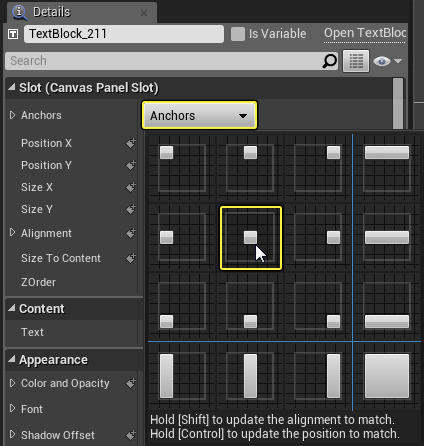Click the Position X bind icon
Viewport: 424px width, 446px height.
click(131, 143)
